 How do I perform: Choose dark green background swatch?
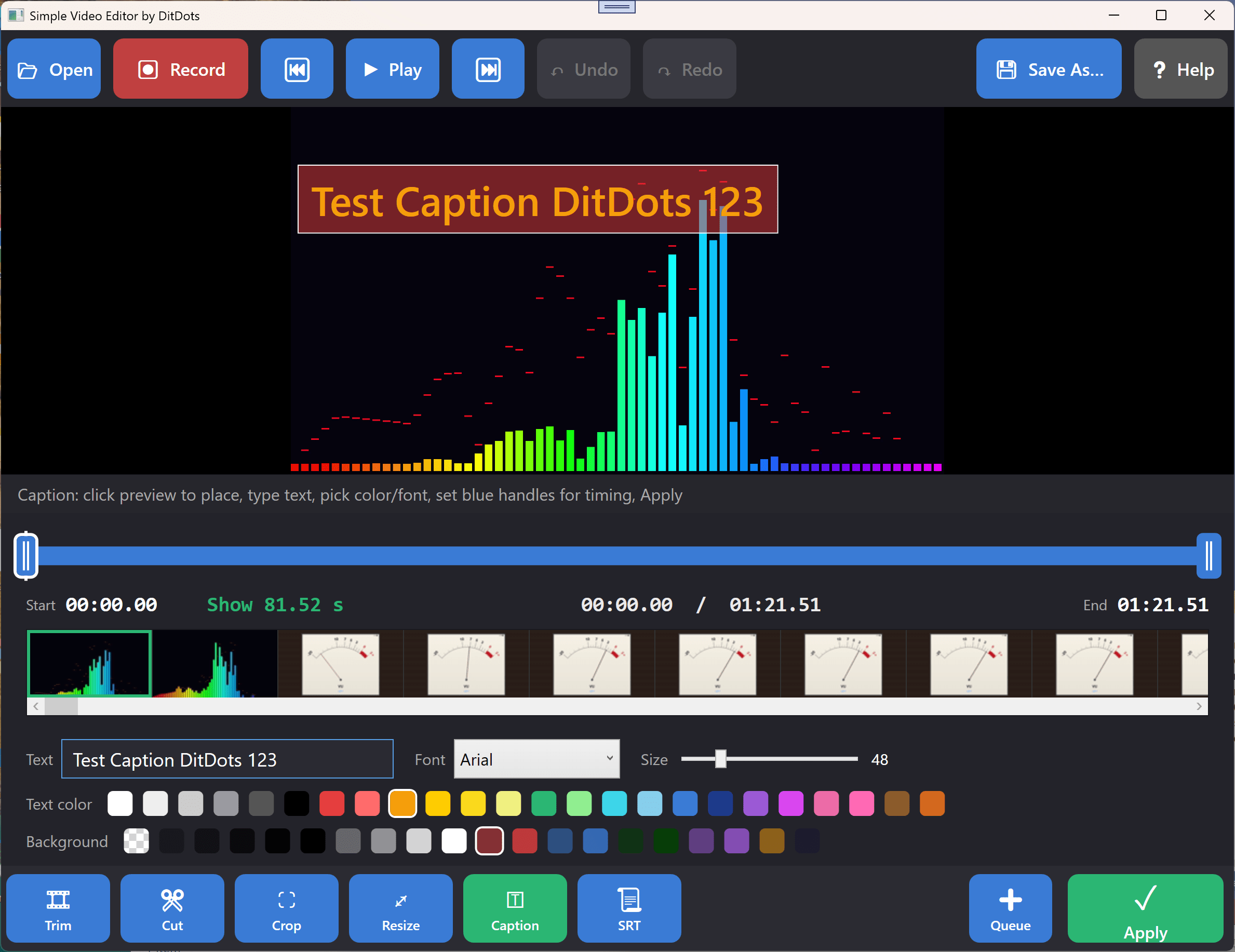click(x=666, y=841)
